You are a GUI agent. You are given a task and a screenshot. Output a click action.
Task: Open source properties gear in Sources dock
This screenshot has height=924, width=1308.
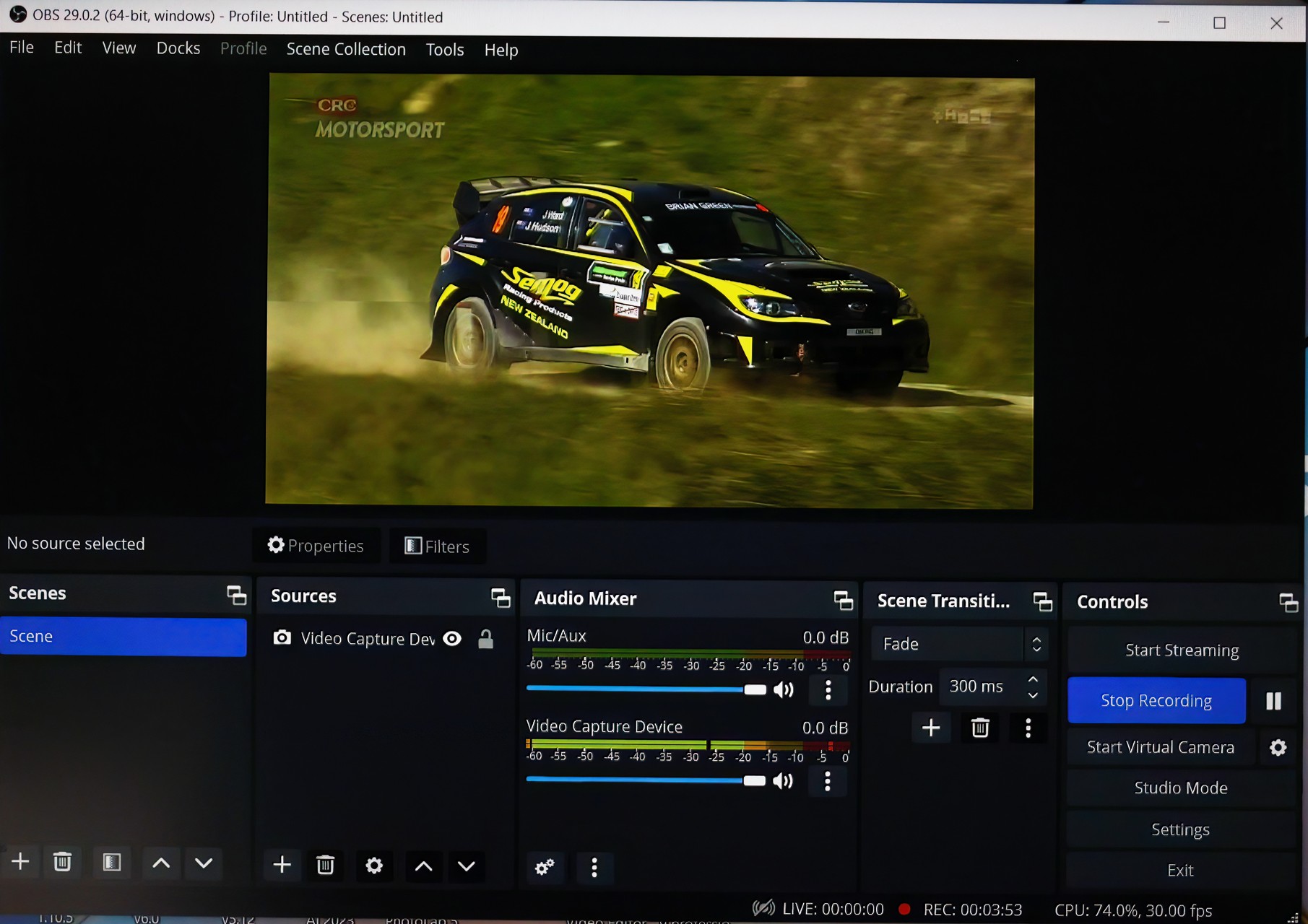(x=374, y=866)
